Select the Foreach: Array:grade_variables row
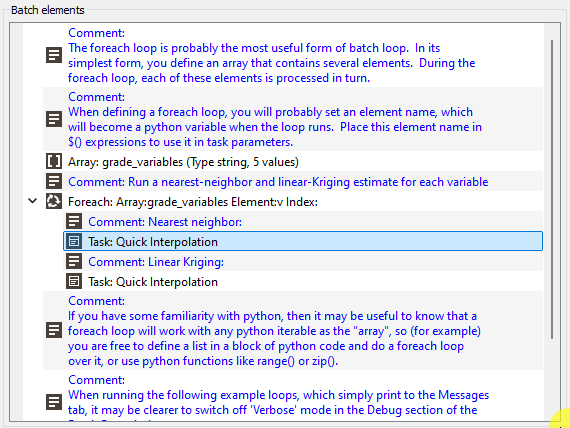 coord(293,201)
